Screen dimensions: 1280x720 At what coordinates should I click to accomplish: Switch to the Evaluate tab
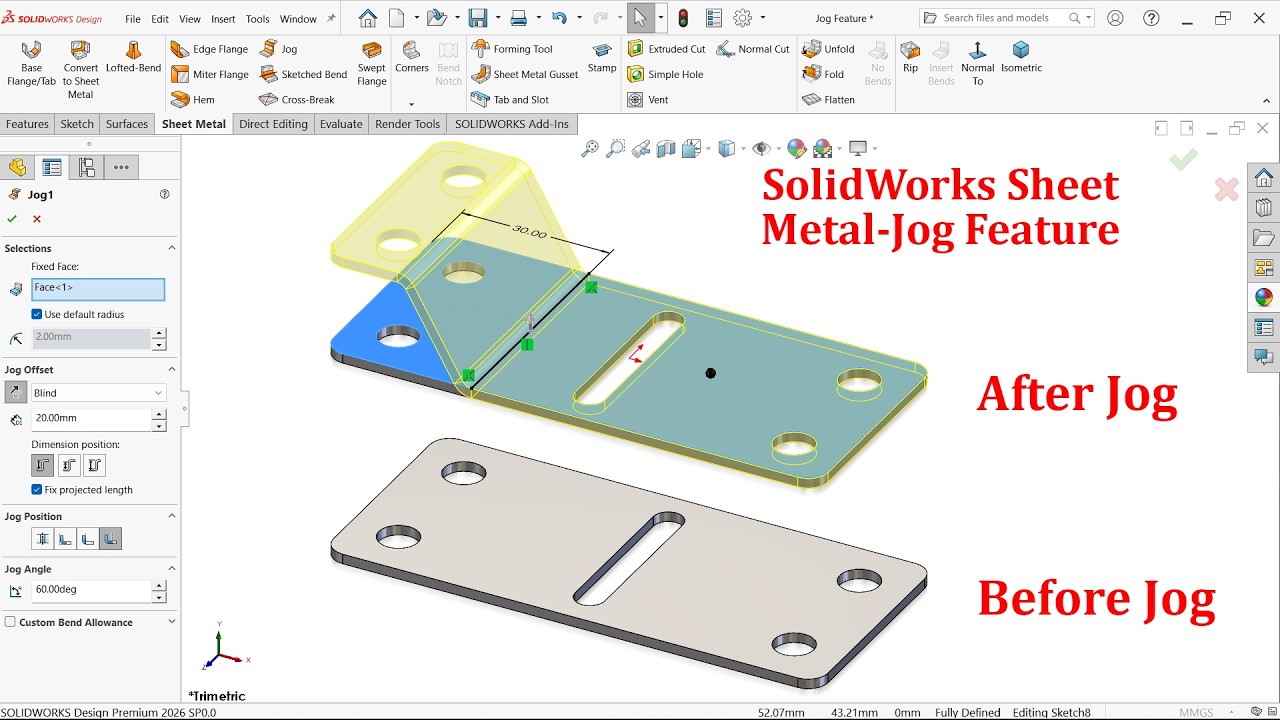(341, 124)
